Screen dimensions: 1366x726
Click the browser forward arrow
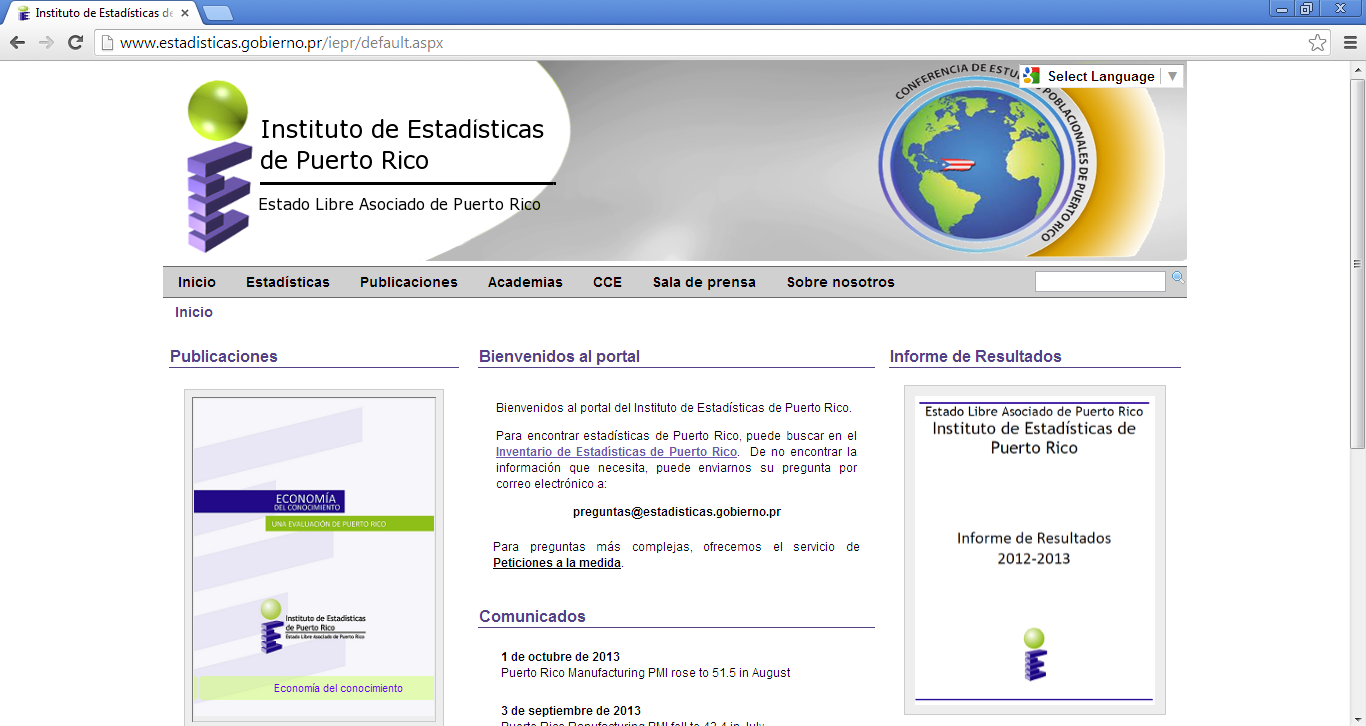click(x=46, y=42)
